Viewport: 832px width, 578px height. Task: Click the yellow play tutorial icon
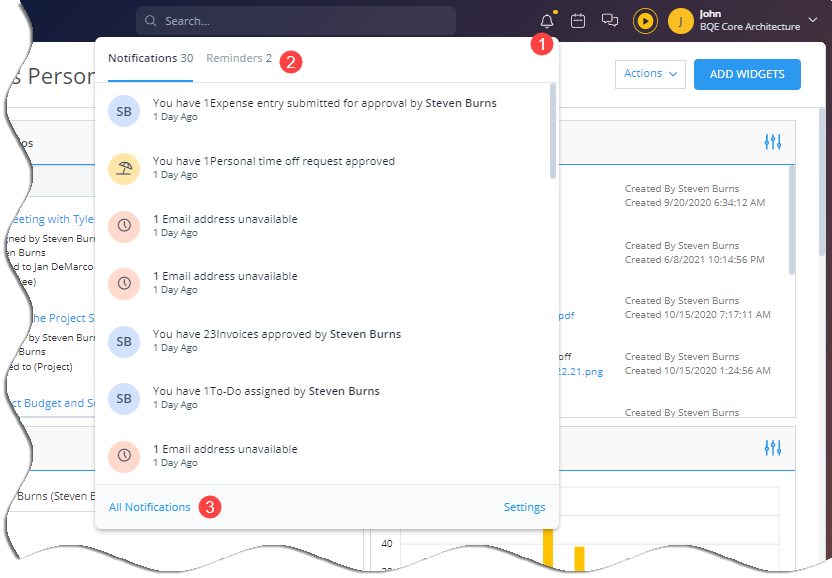pyautogui.click(x=645, y=20)
